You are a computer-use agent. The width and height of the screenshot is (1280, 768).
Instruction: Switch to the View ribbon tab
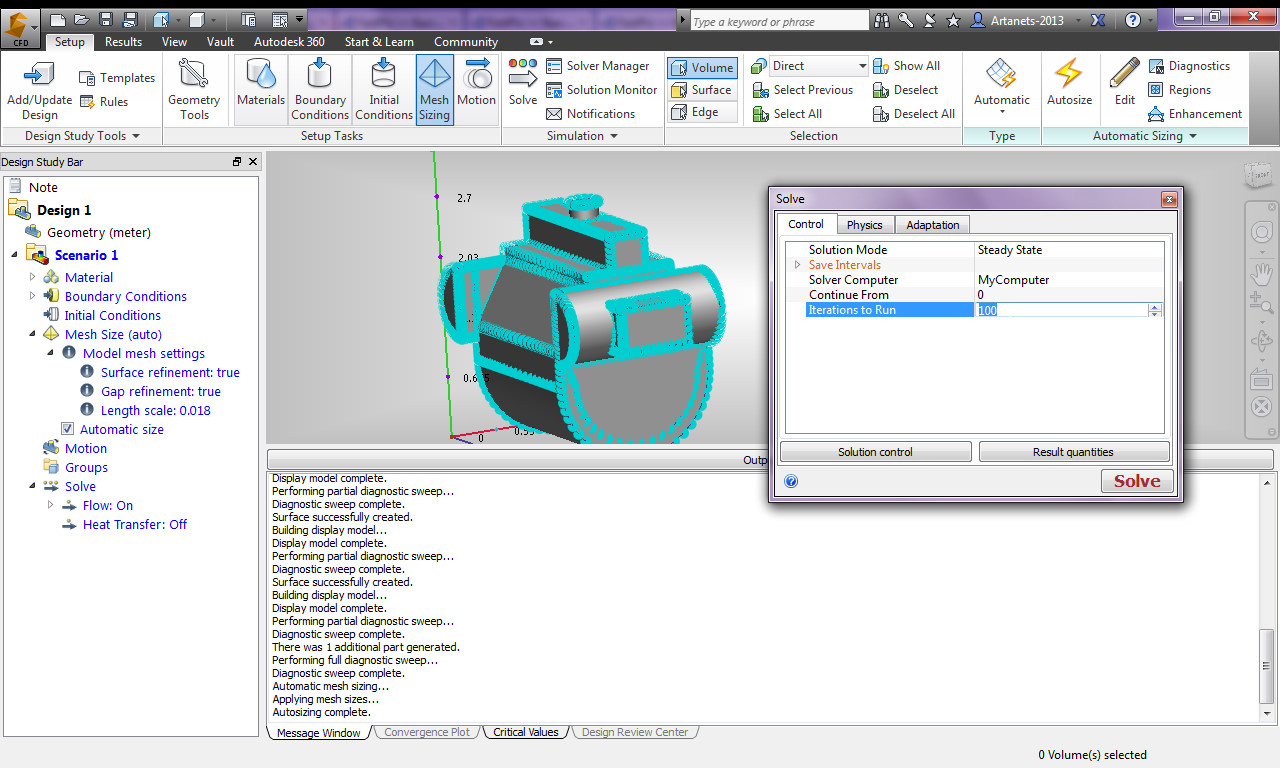[x=174, y=42]
